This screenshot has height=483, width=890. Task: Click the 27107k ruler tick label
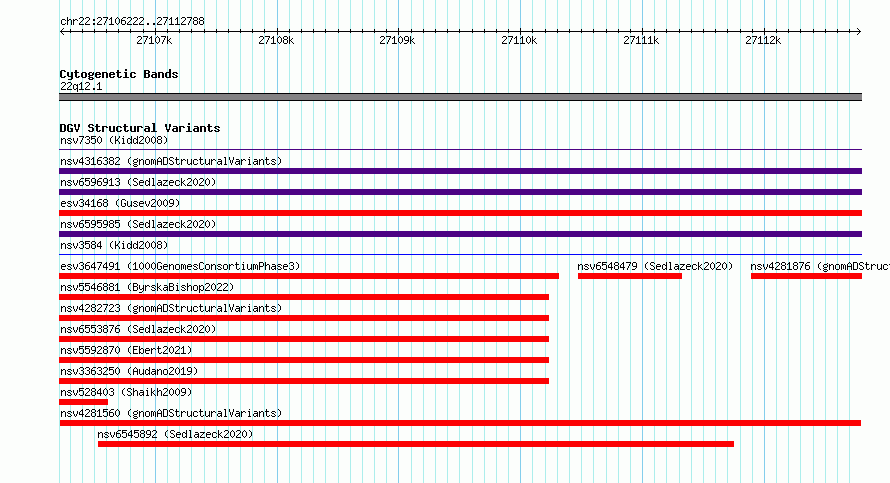click(154, 40)
